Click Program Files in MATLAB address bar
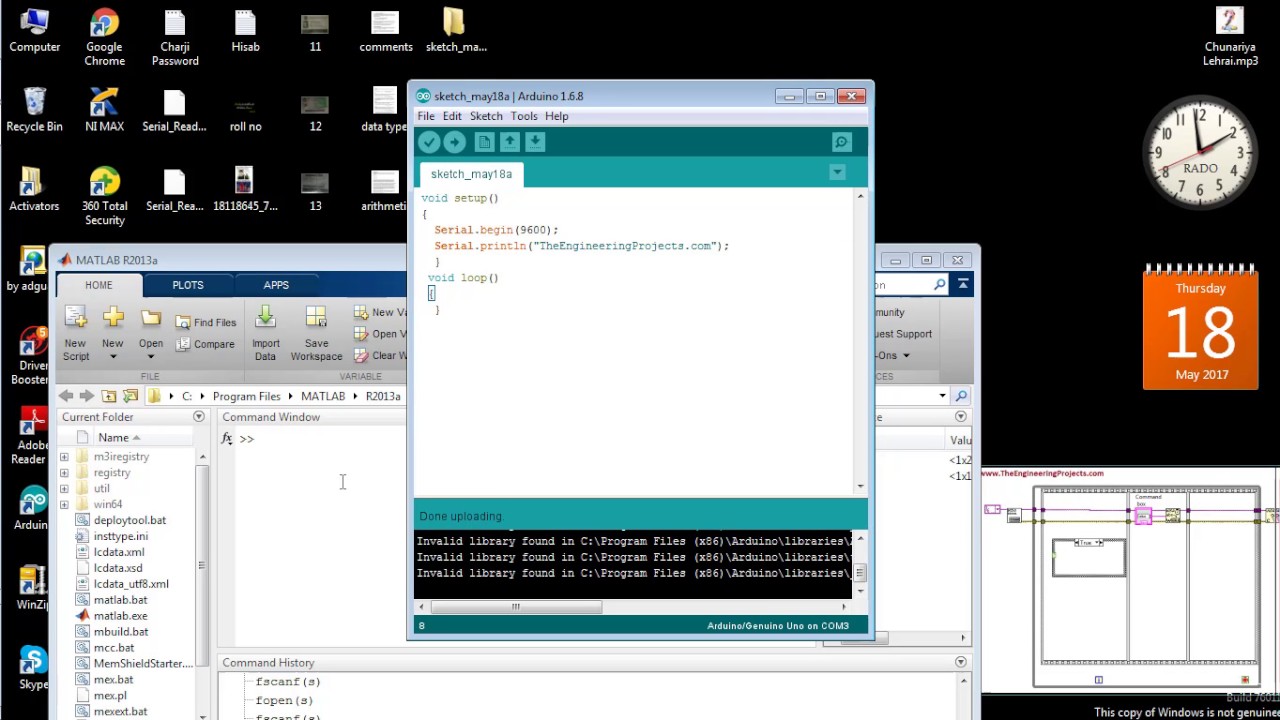 click(246, 396)
